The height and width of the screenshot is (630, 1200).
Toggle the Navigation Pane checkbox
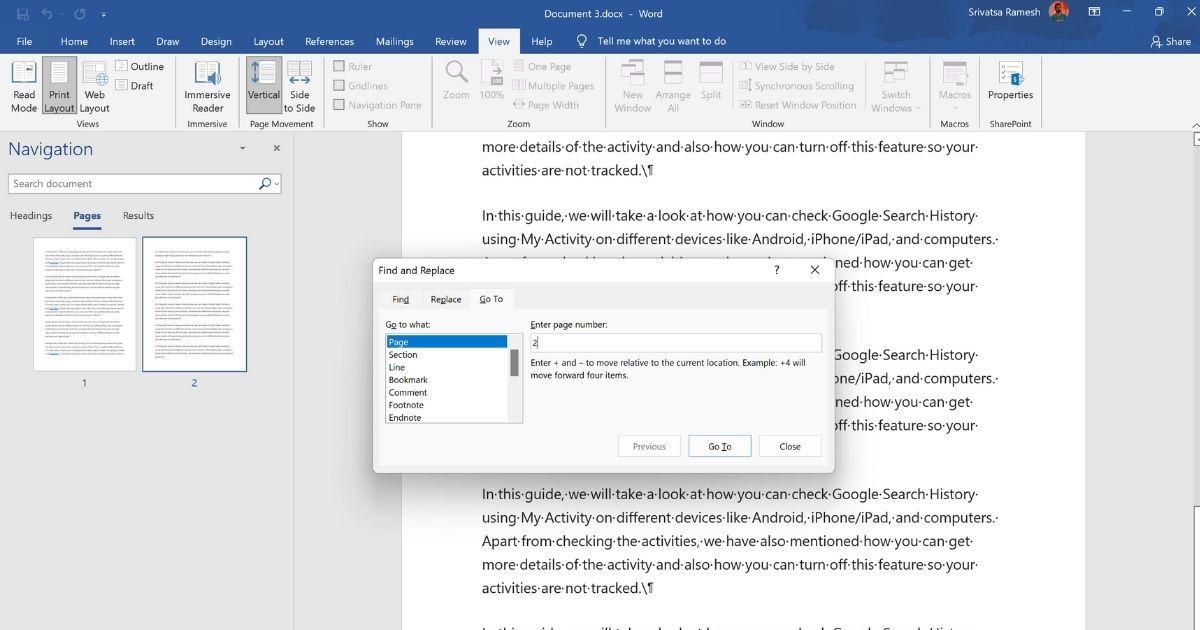click(339, 105)
